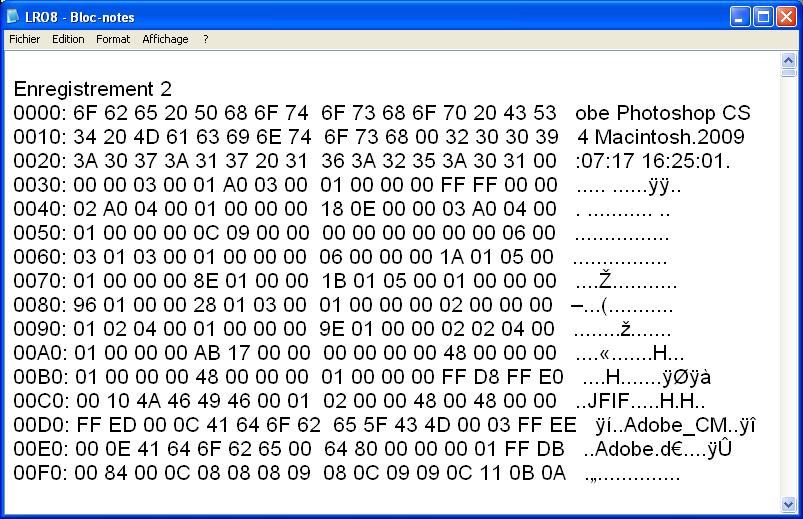Maximize the LRO8 Bloc-notes window
This screenshot has height=519, width=803.
763,17
